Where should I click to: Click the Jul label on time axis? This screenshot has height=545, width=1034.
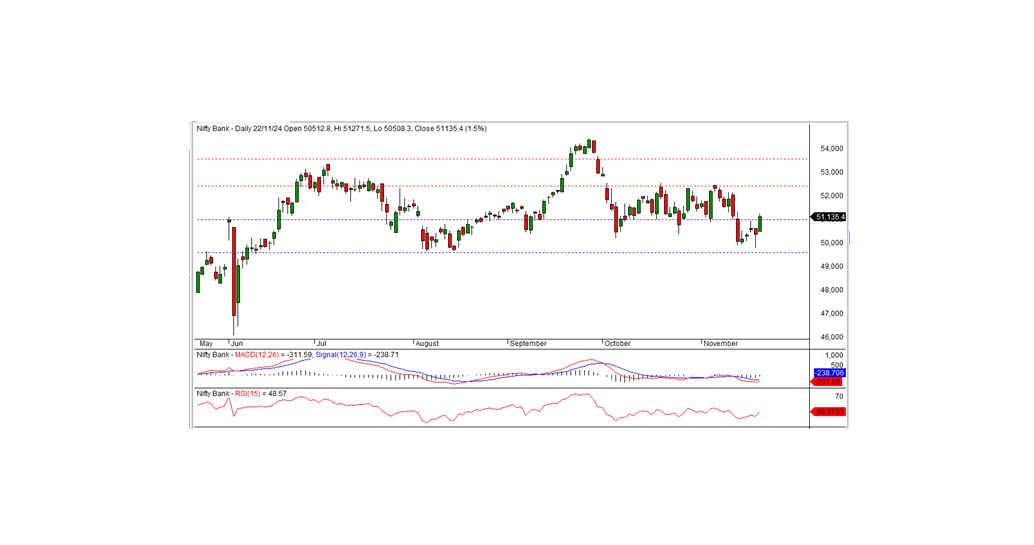322,344
